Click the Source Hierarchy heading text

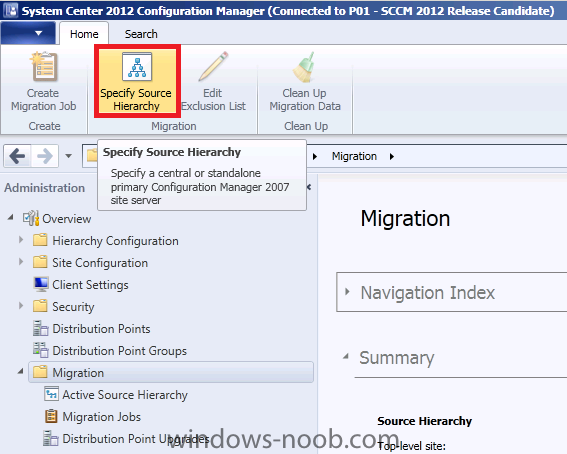coord(425,421)
